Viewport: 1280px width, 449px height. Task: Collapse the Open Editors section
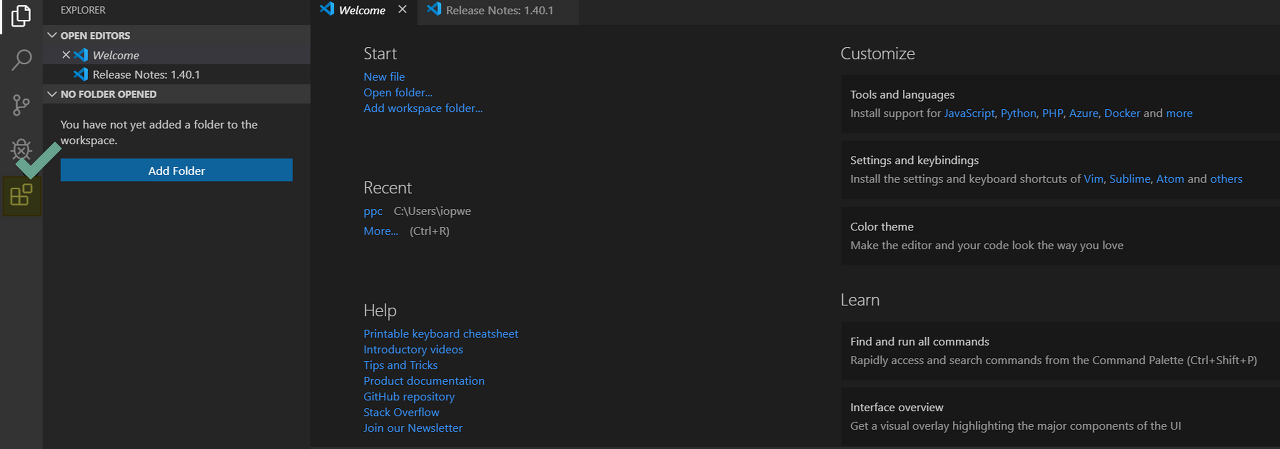[176, 35]
